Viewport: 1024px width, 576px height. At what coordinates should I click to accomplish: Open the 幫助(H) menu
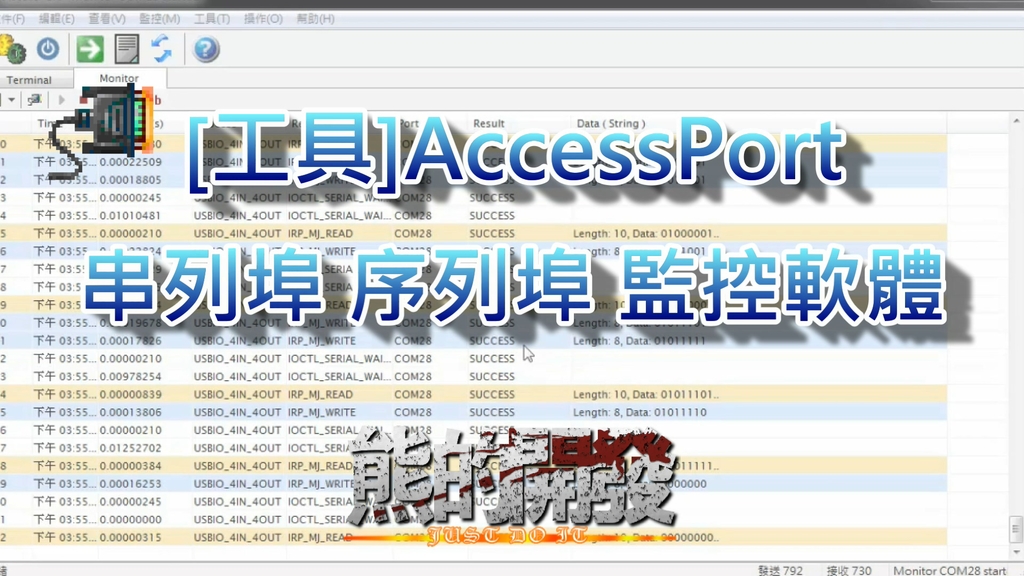click(315, 19)
